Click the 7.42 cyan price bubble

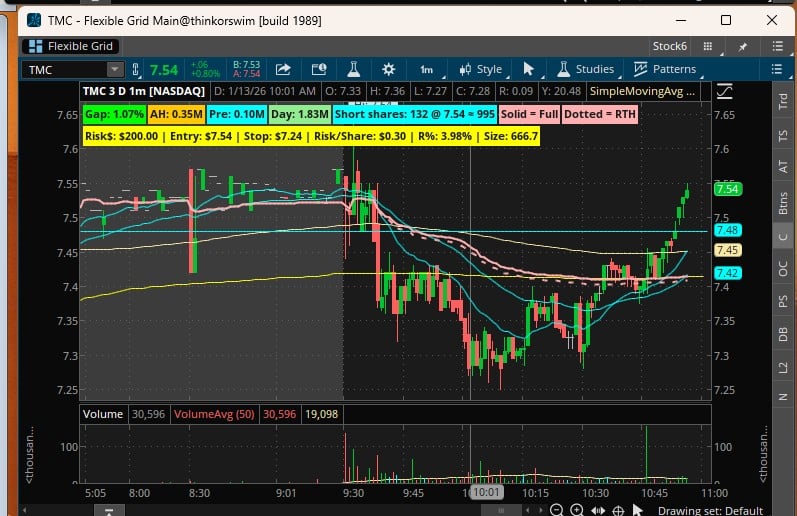click(x=728, y=273)
